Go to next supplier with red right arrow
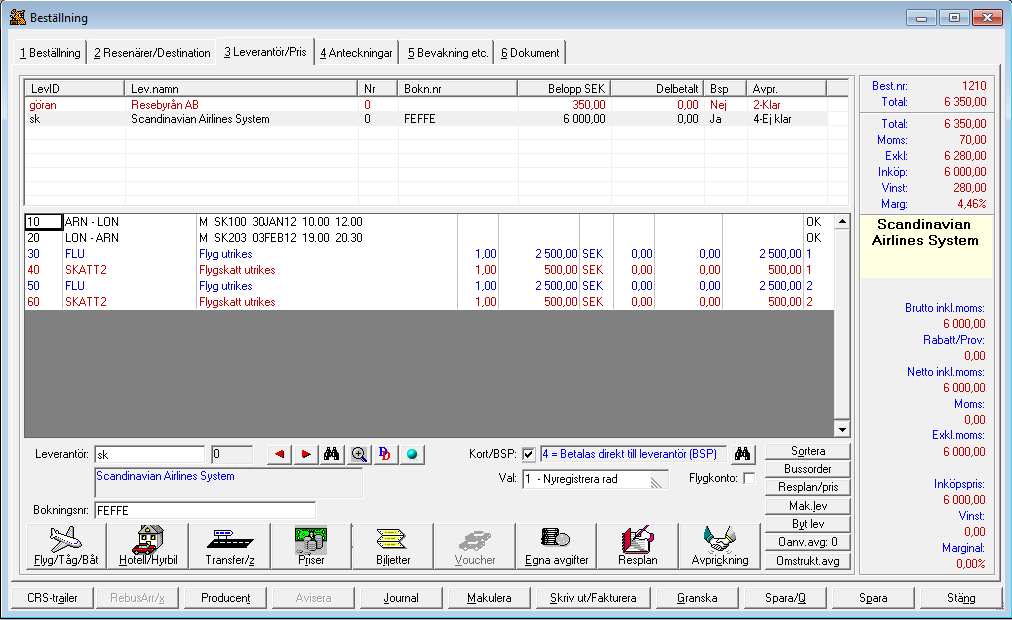The height and width of the screenshot is (620, 1012). point(306,454)
